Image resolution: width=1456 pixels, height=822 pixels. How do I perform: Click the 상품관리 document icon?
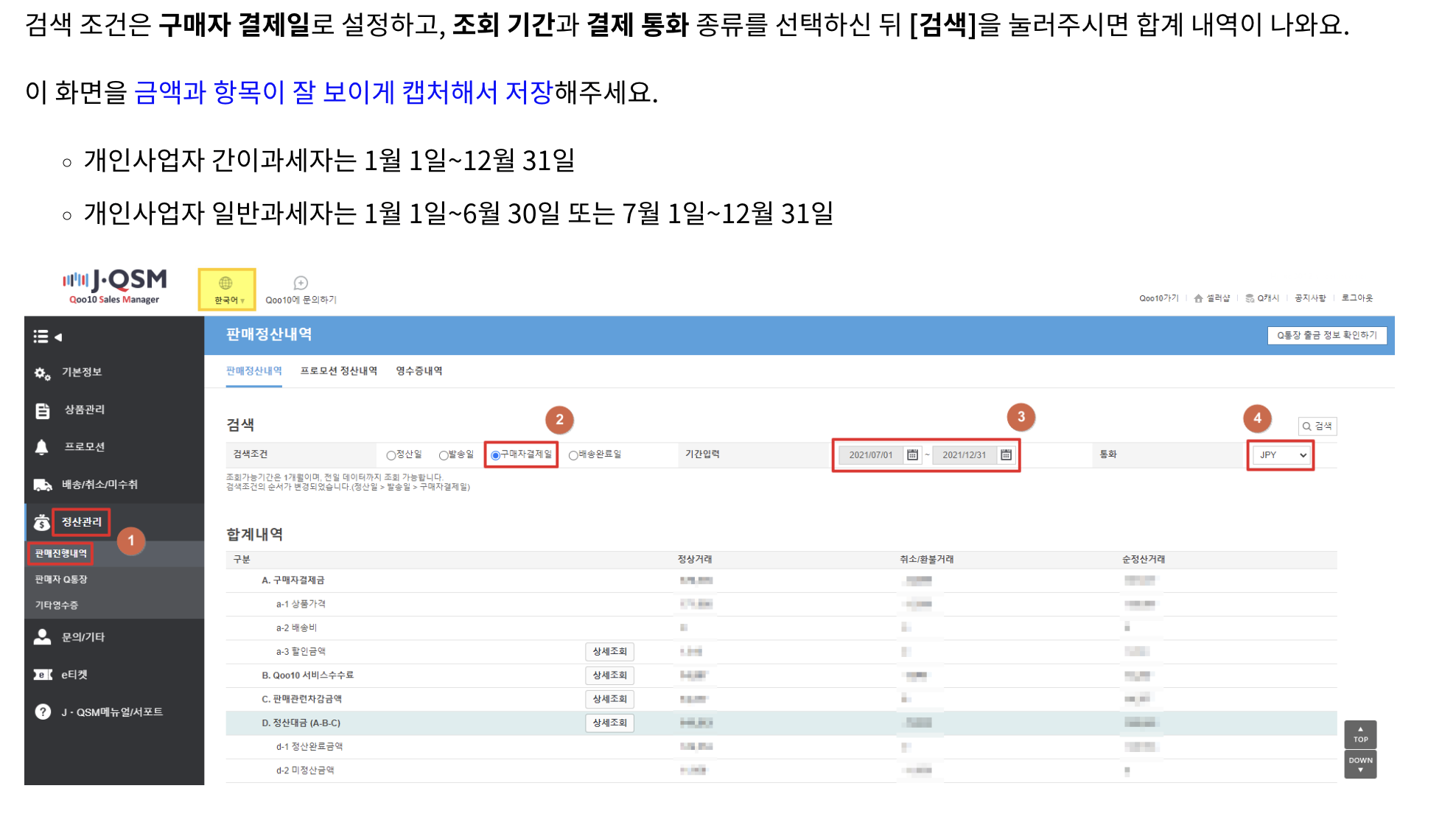(42, 411)
